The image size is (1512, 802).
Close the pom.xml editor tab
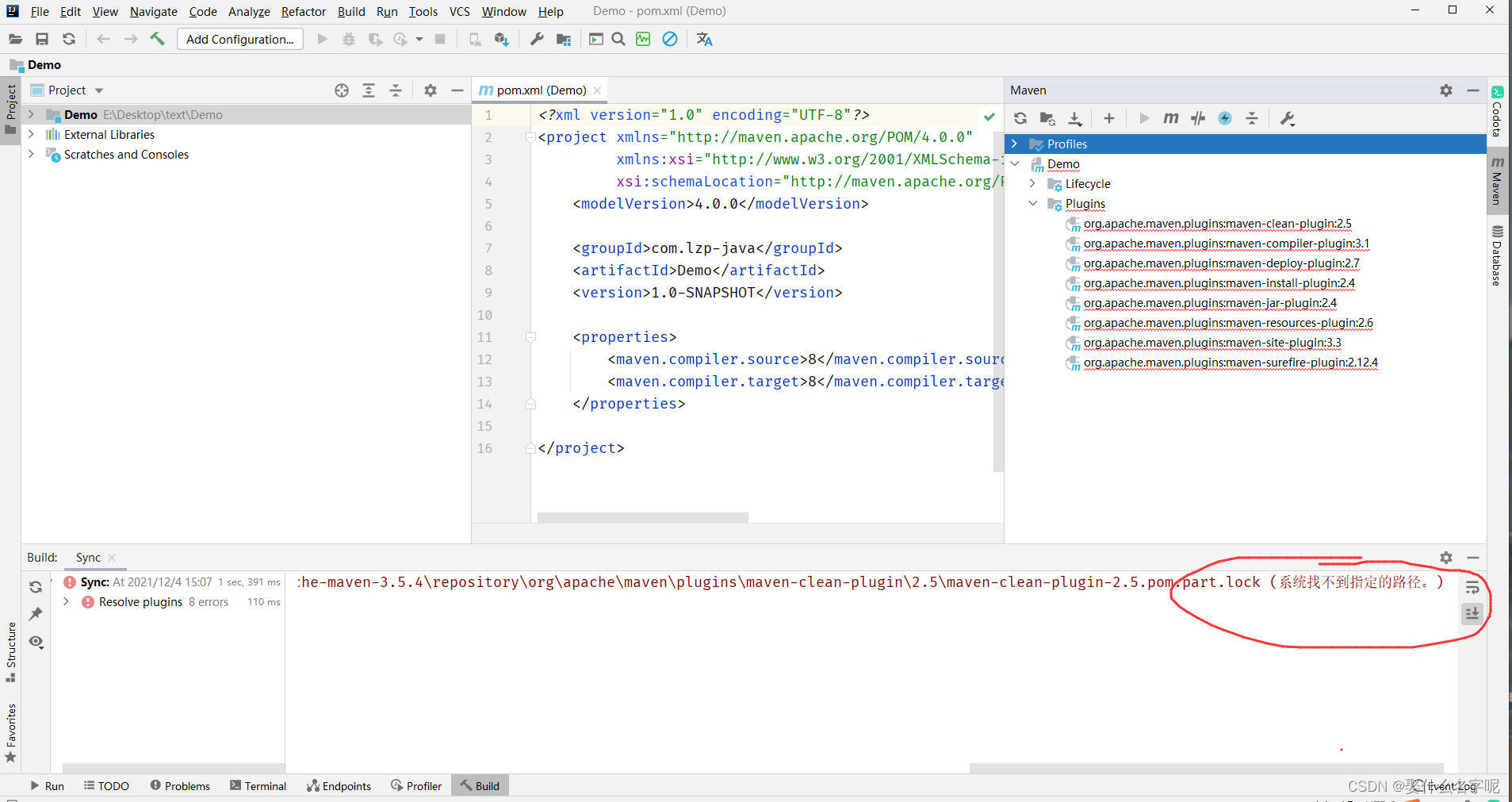point(597,90)
